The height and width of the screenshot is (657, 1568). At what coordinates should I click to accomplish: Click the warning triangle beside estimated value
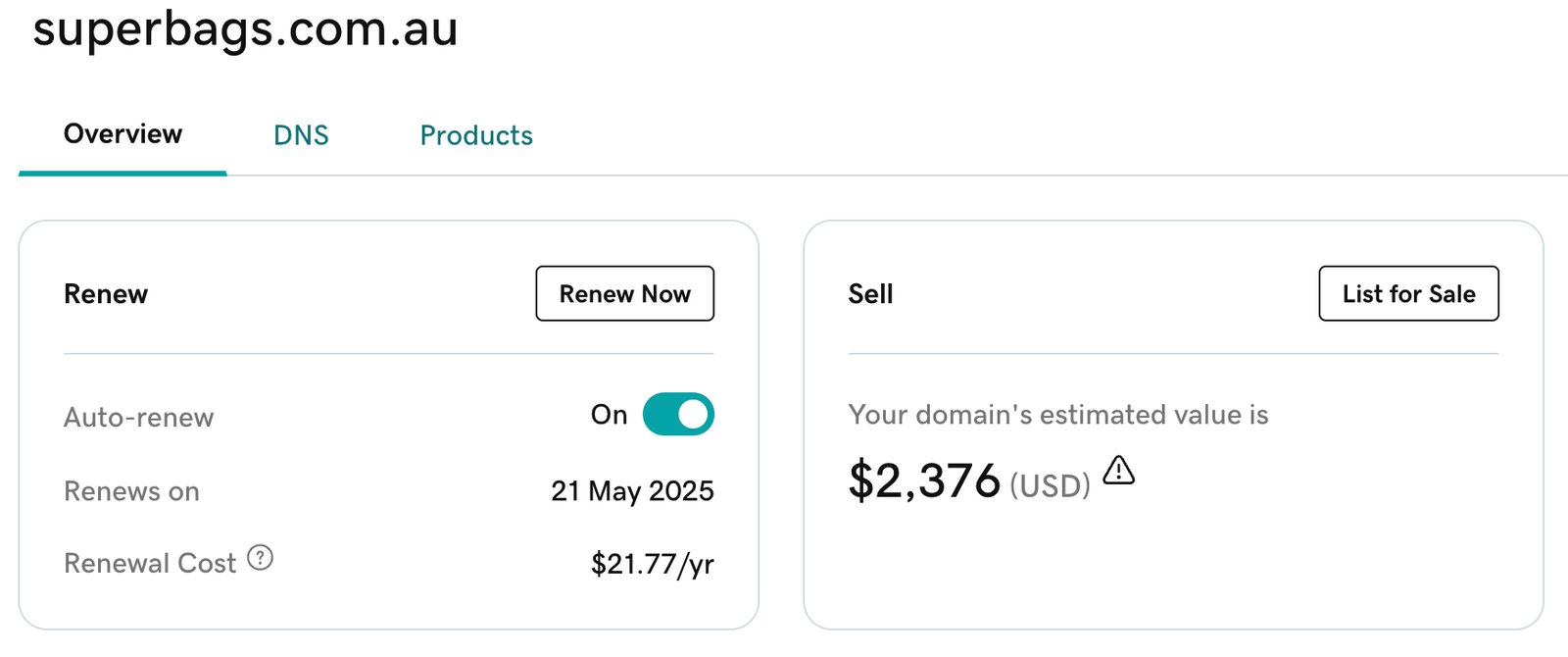tap(1118, 472)
